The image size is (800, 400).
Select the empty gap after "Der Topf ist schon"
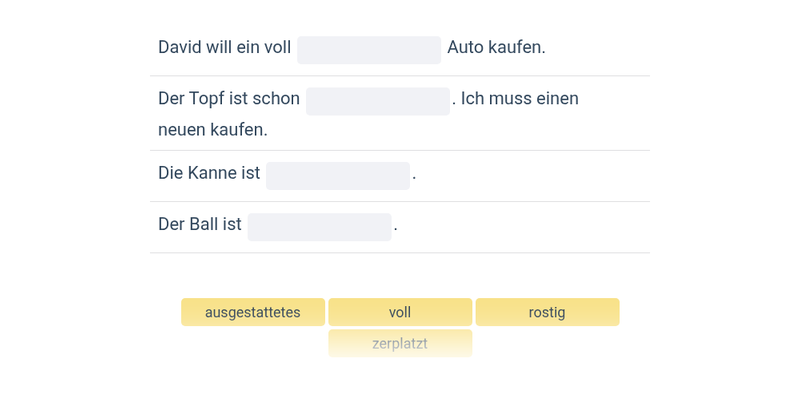[378, 101]
